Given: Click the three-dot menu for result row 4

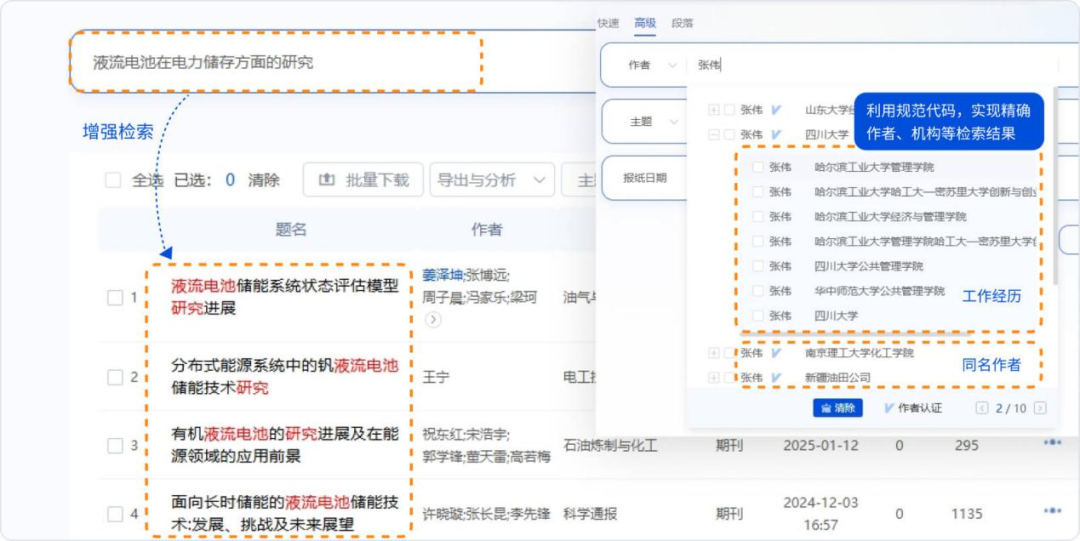Looking at the screenshot, I should 1052,511.
